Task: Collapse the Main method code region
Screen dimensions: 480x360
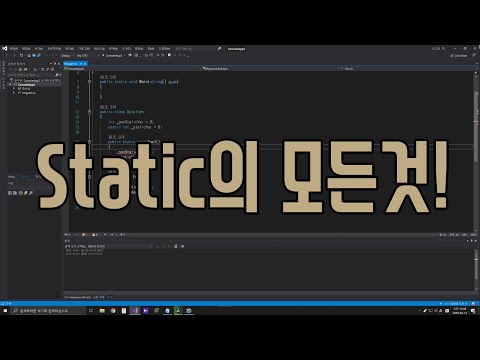Action: coord(89,81)
